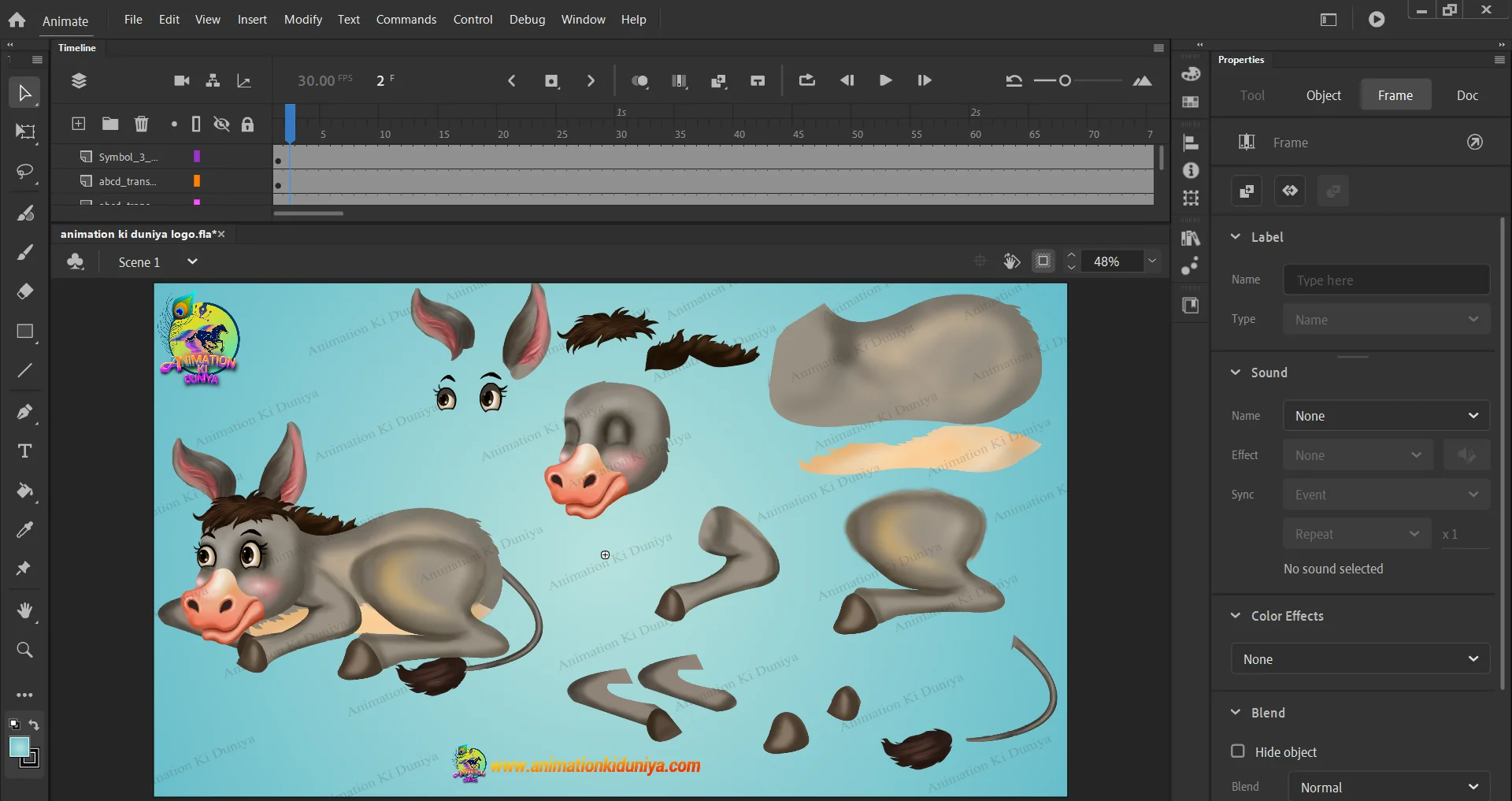The height and width of the screenshot is (801, 1512).
Task: Select the Eyedropper tool
Action: [x=24, y=530]
